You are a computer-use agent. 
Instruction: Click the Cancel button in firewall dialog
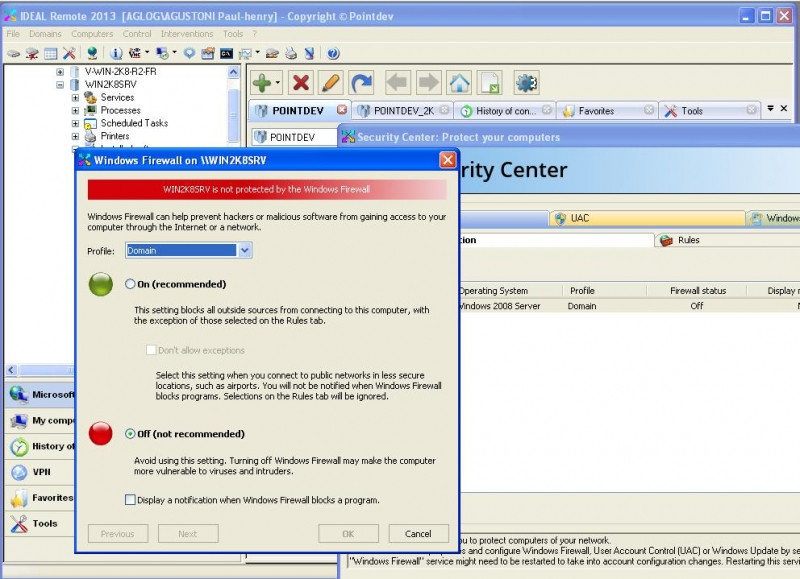[x=418, y=534]
